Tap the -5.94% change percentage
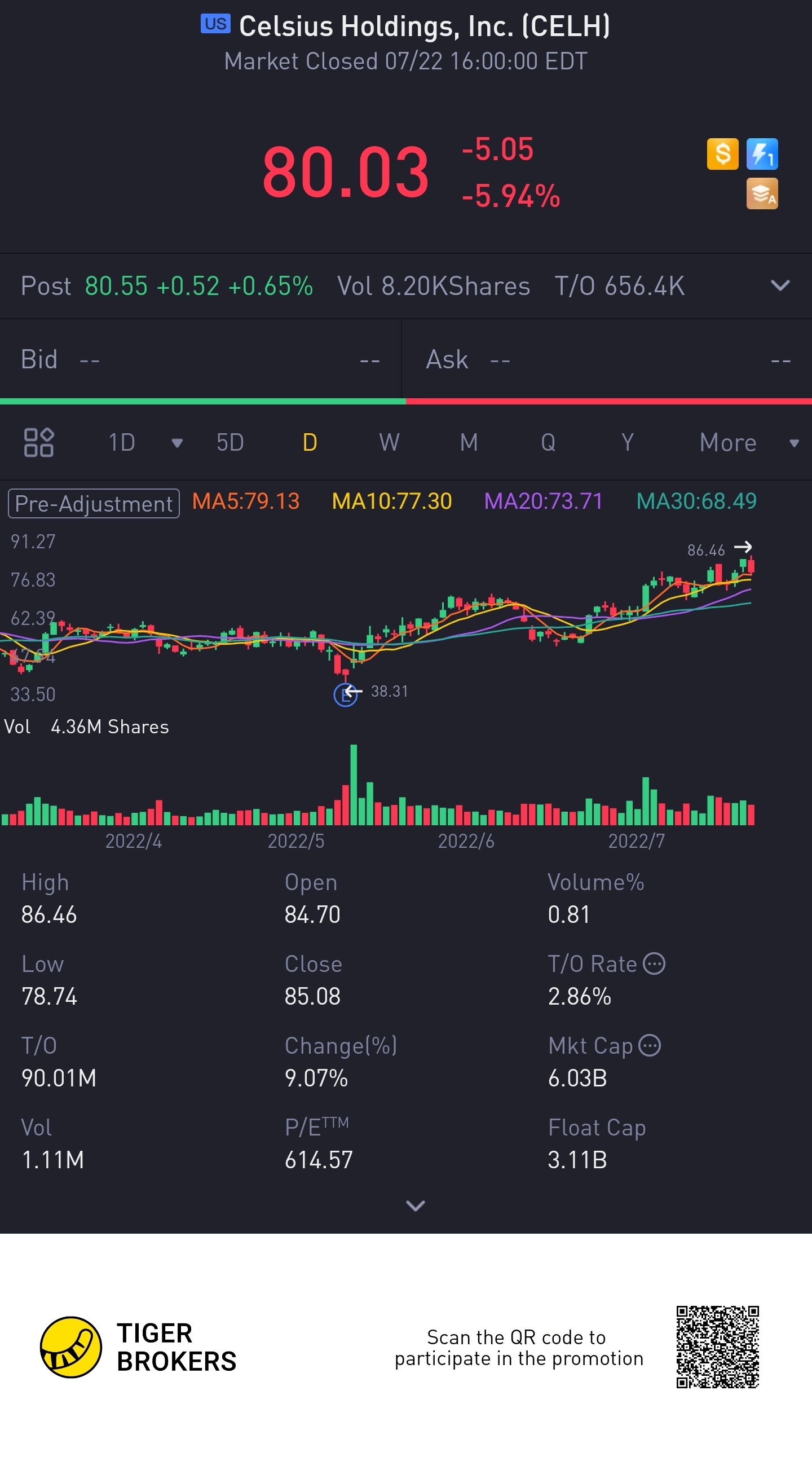 tap(511, 196)
